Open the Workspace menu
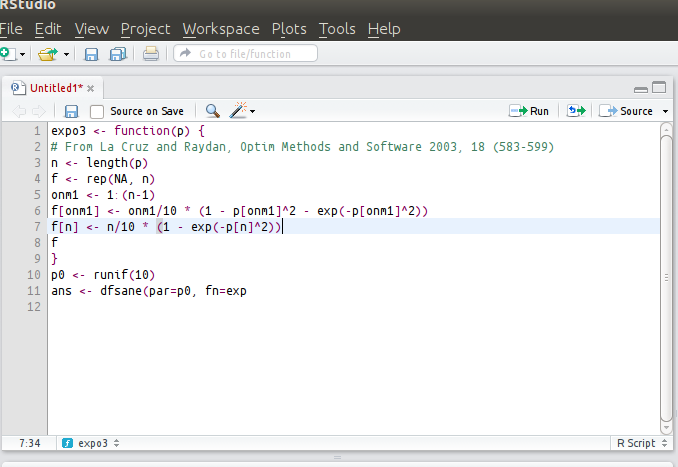 [220, 29]
